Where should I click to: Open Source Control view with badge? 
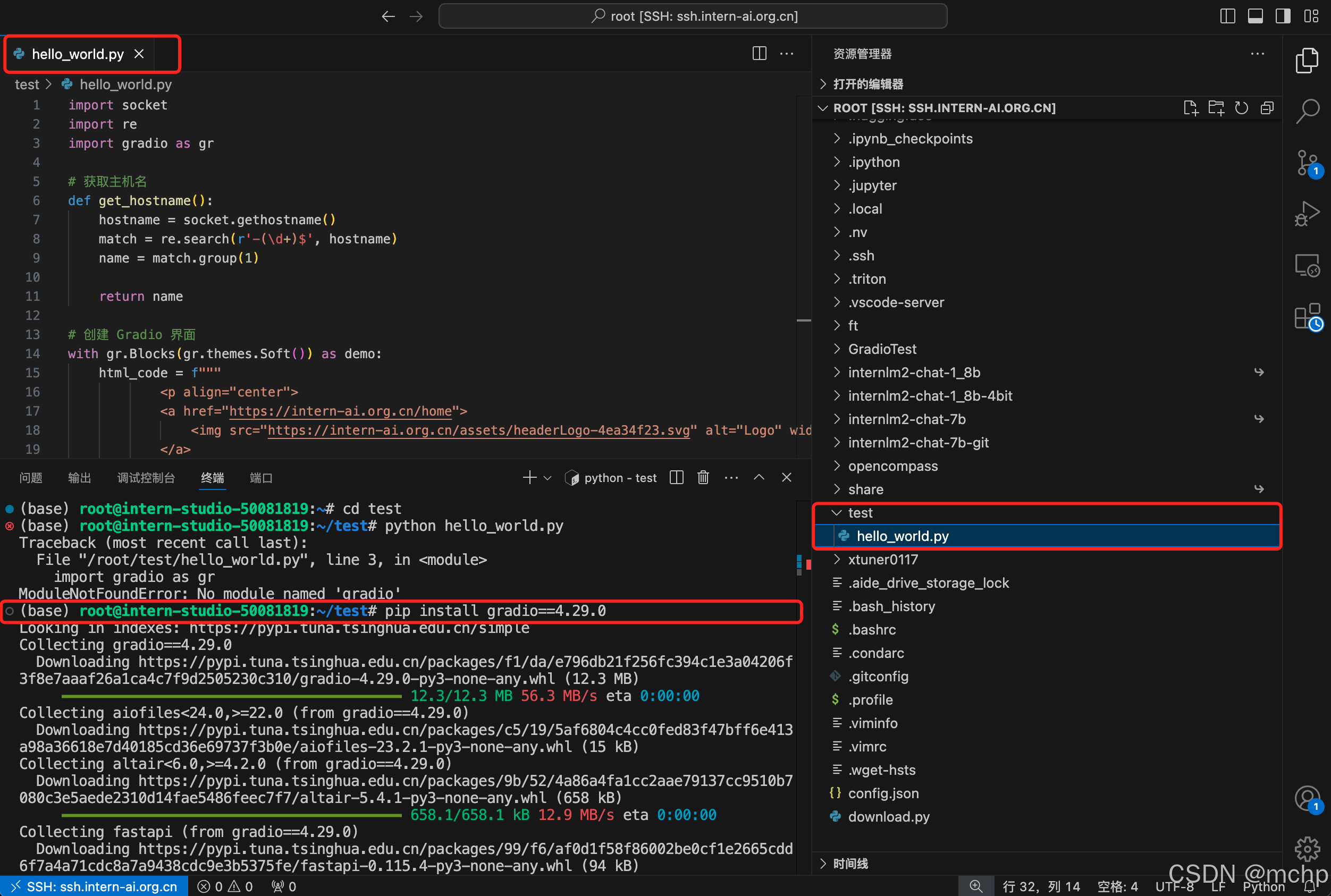1307,163
